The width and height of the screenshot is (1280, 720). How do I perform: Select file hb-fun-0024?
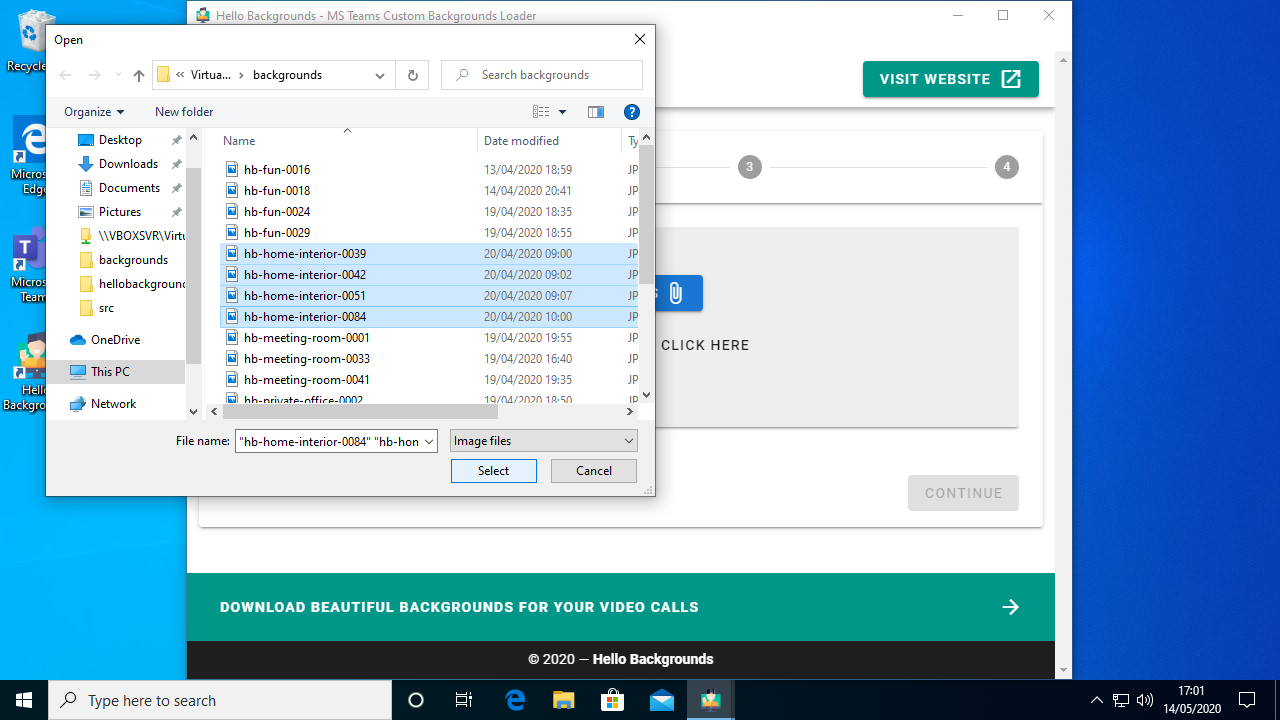pos(277,212)
